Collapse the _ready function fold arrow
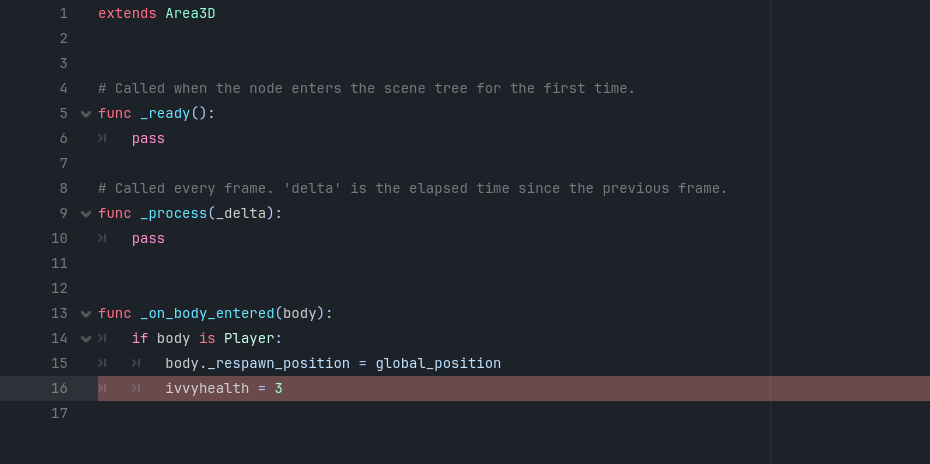The image size is (930, 464). pos(86,114)
